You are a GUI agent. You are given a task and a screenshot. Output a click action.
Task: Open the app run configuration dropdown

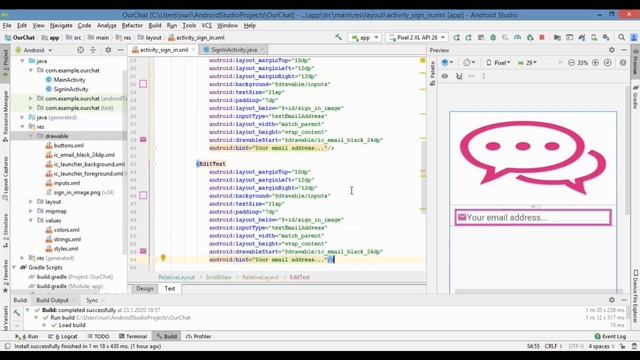click(x=365, y=38)
